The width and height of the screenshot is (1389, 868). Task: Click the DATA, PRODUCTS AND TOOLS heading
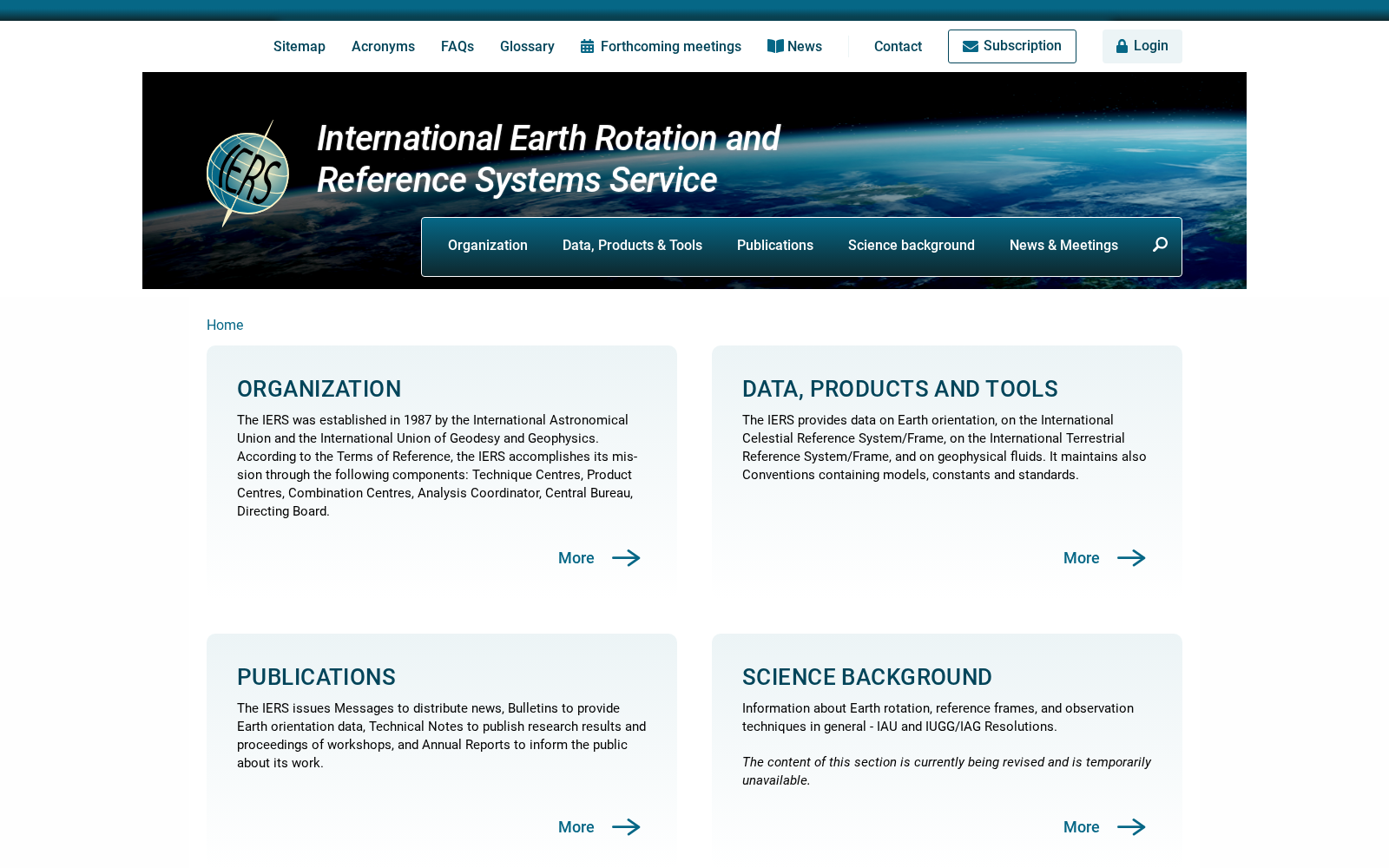(900, 389)
